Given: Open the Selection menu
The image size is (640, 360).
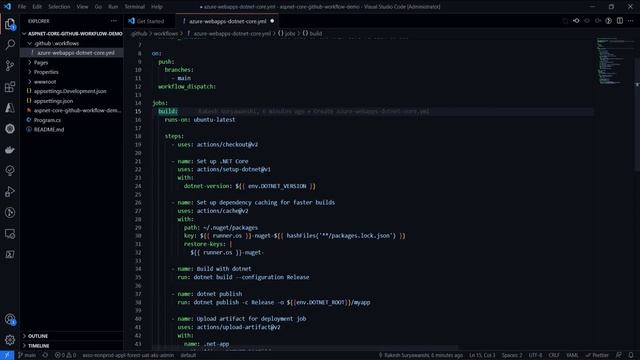Looking at the screenshot, I should point(59,7).
